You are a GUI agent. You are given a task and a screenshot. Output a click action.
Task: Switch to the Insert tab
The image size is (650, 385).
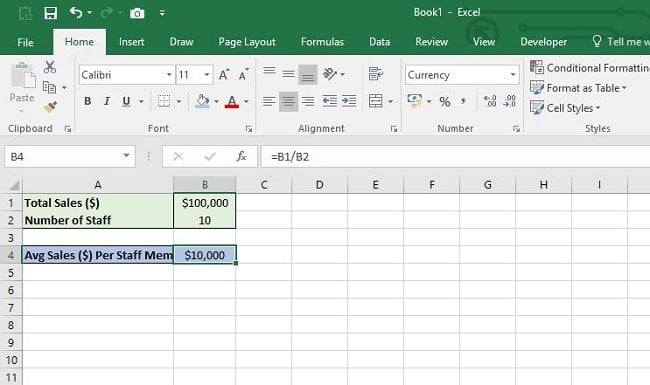131,42
